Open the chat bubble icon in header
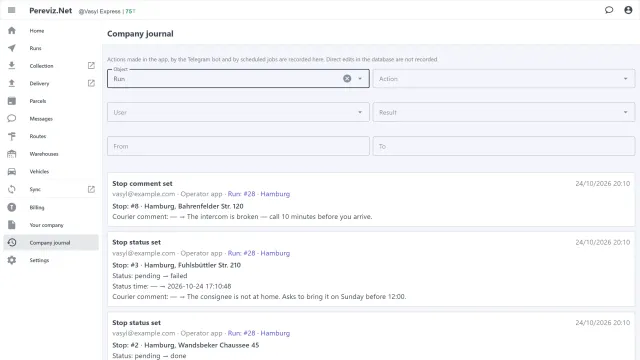 coord(609,10)
